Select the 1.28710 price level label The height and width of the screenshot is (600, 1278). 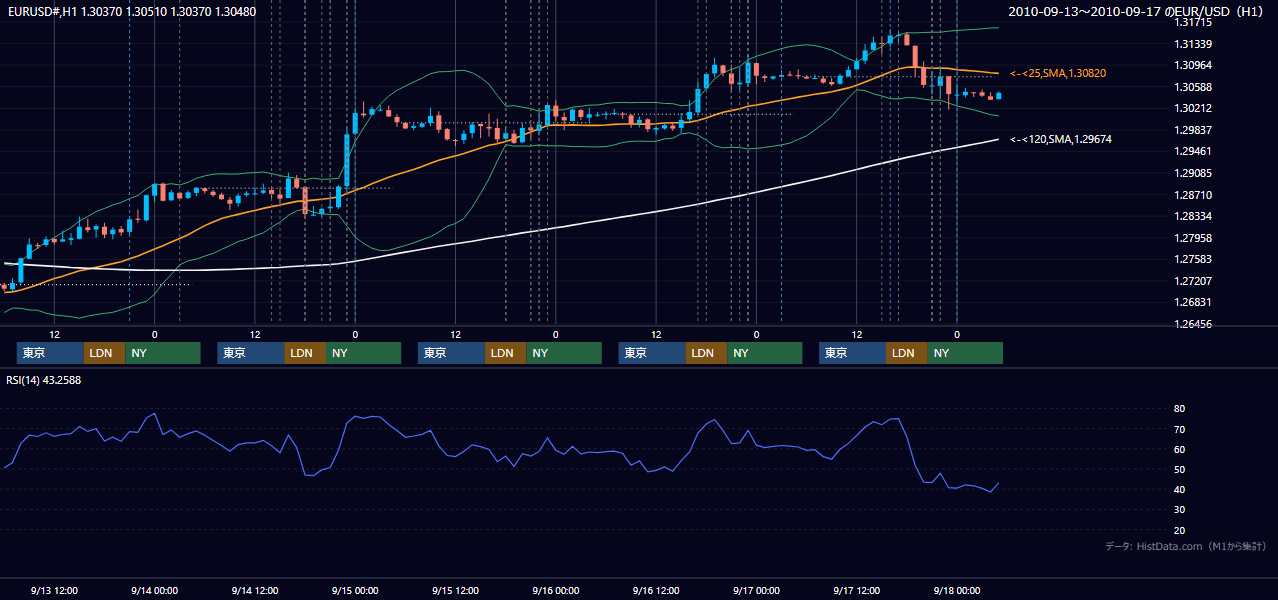tap(1193, 195)
